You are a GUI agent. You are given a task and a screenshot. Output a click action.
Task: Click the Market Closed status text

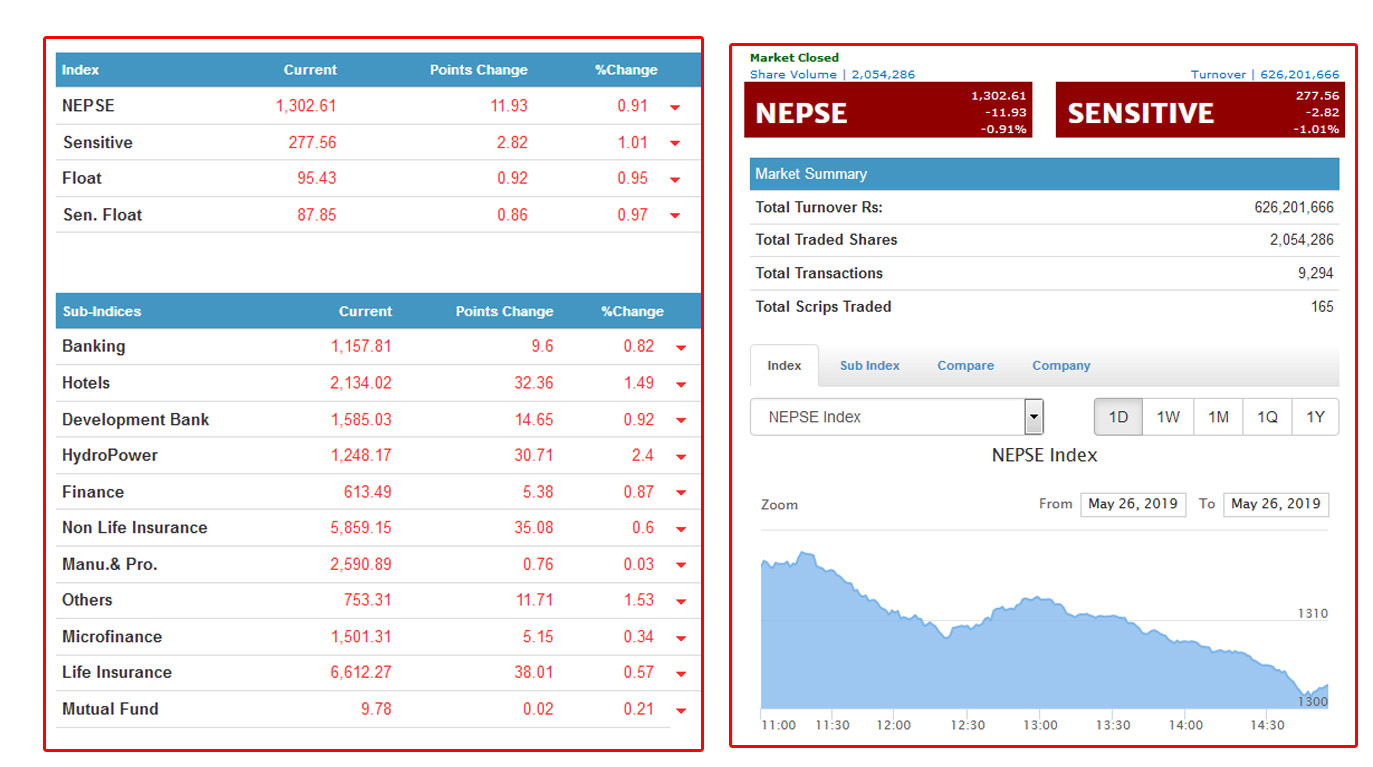click(x=795, y=58)
